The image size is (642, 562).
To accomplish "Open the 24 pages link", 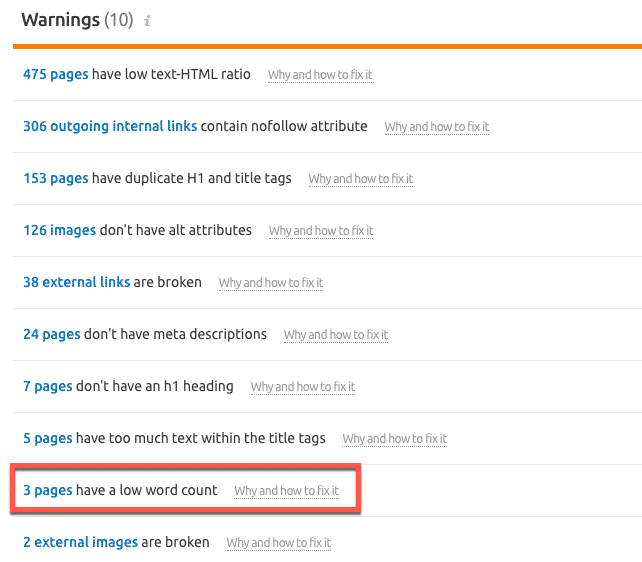I will (x=51, y=334).
